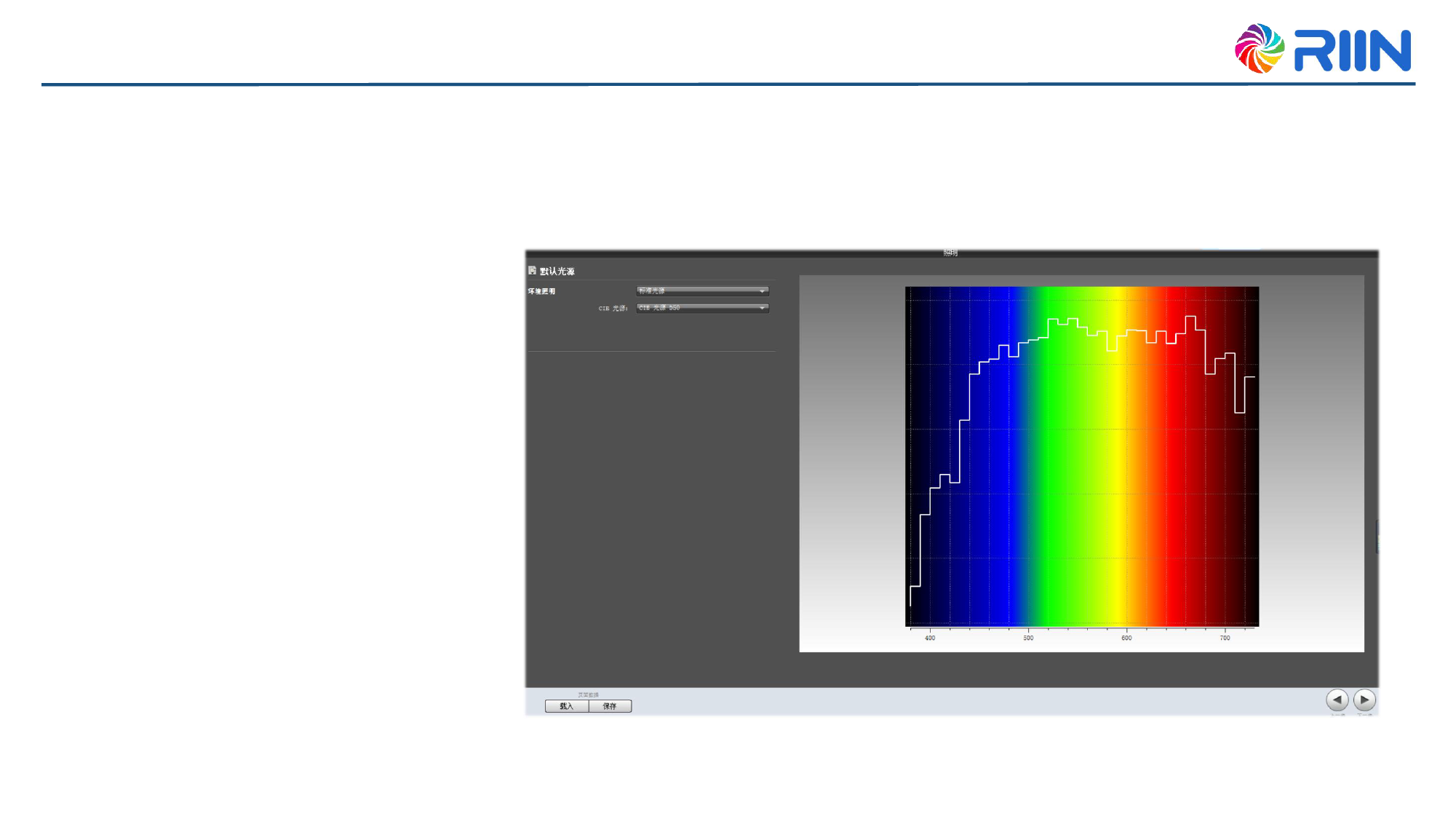Click the 700 wavelength axis label
Screen dimensions: 1456x819
click(1225, 638)
